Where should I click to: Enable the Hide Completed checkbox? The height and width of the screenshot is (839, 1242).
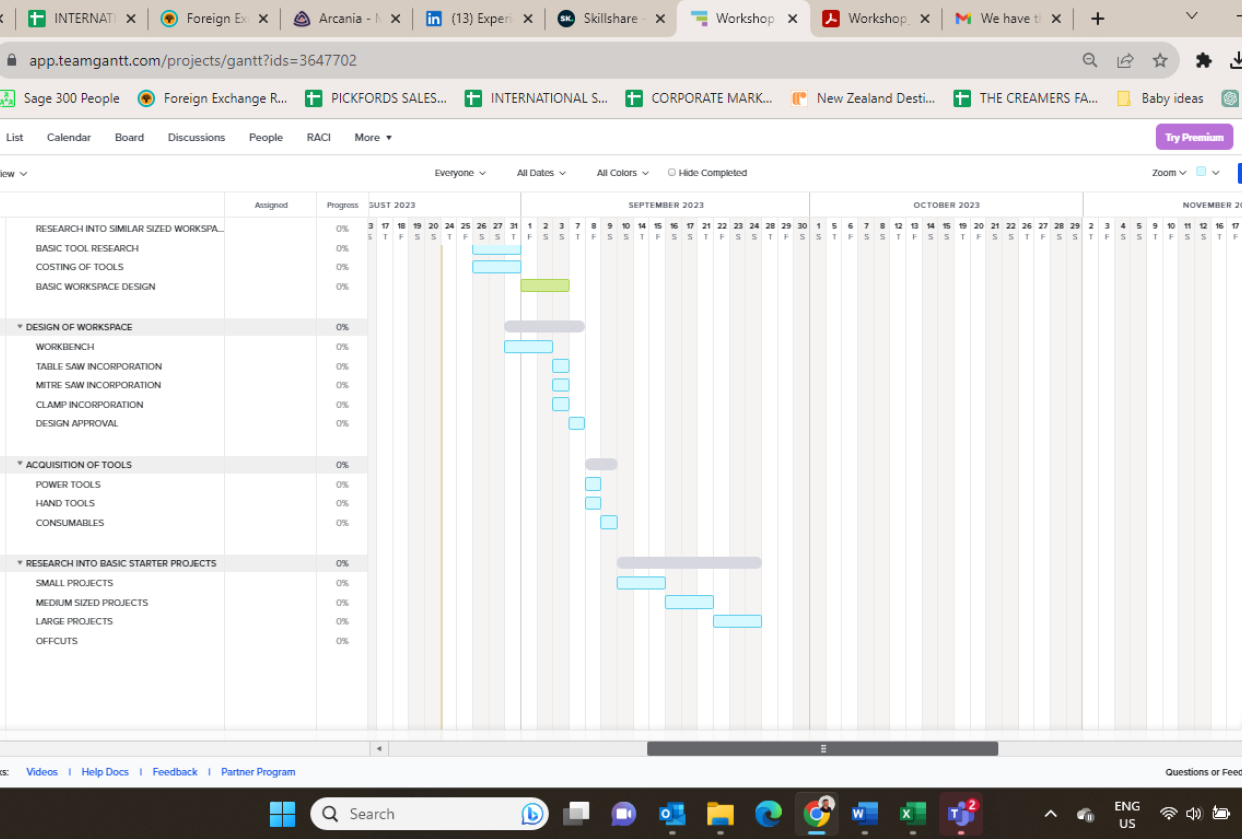click(672, 172)
